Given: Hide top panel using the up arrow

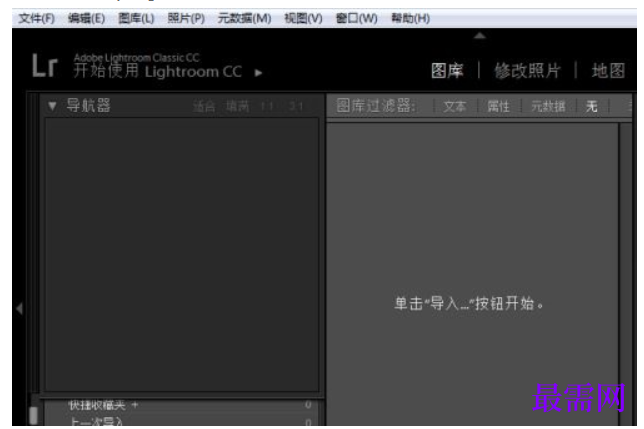Looking at the screenshot, I should [480, 36].
